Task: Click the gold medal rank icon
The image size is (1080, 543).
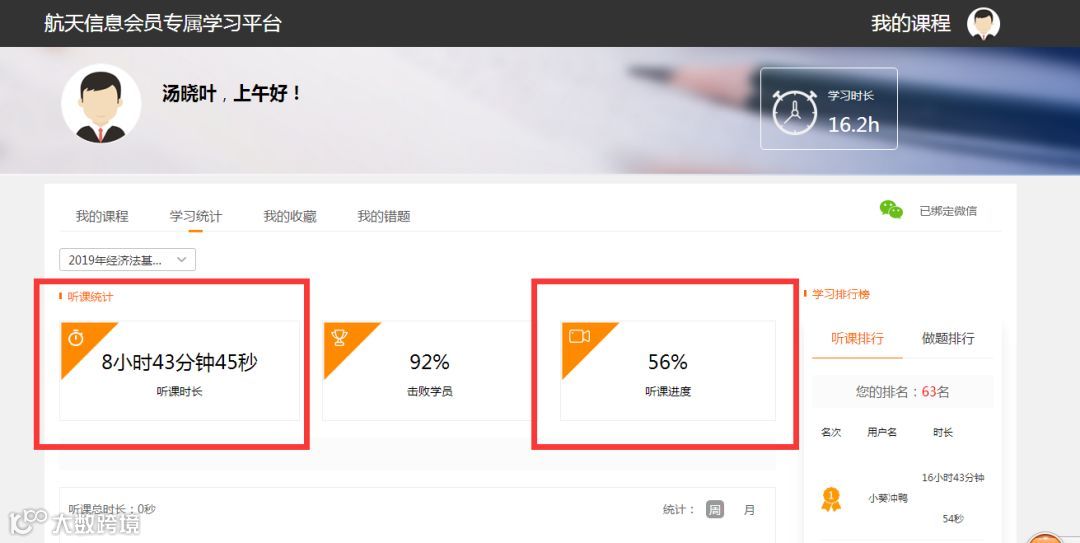Action: click(831, 499)
